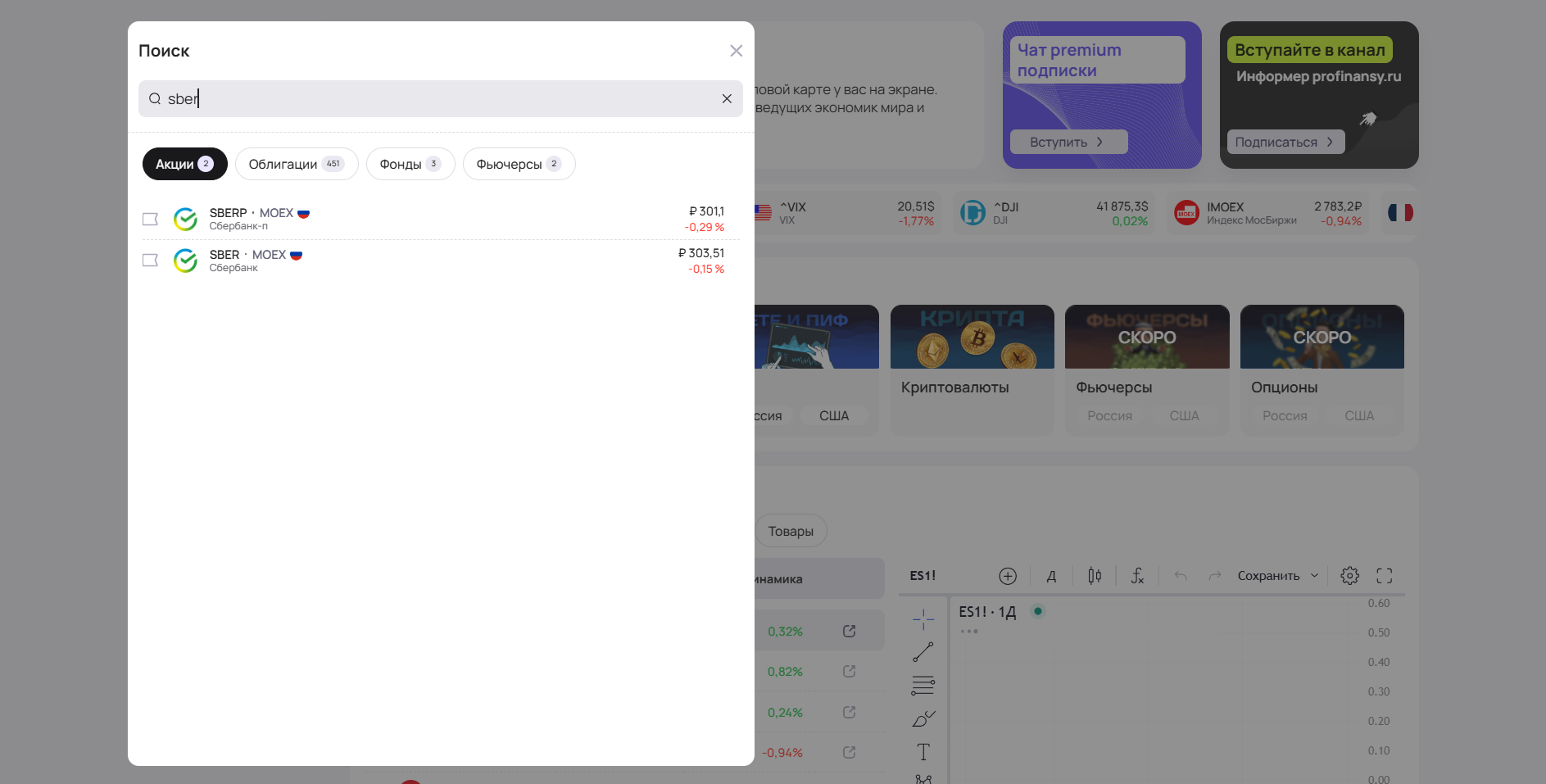The height and width of the screenshot is (784, 1546).
Task: Click the French flag ticker icon
Action: pos(1400,213)
